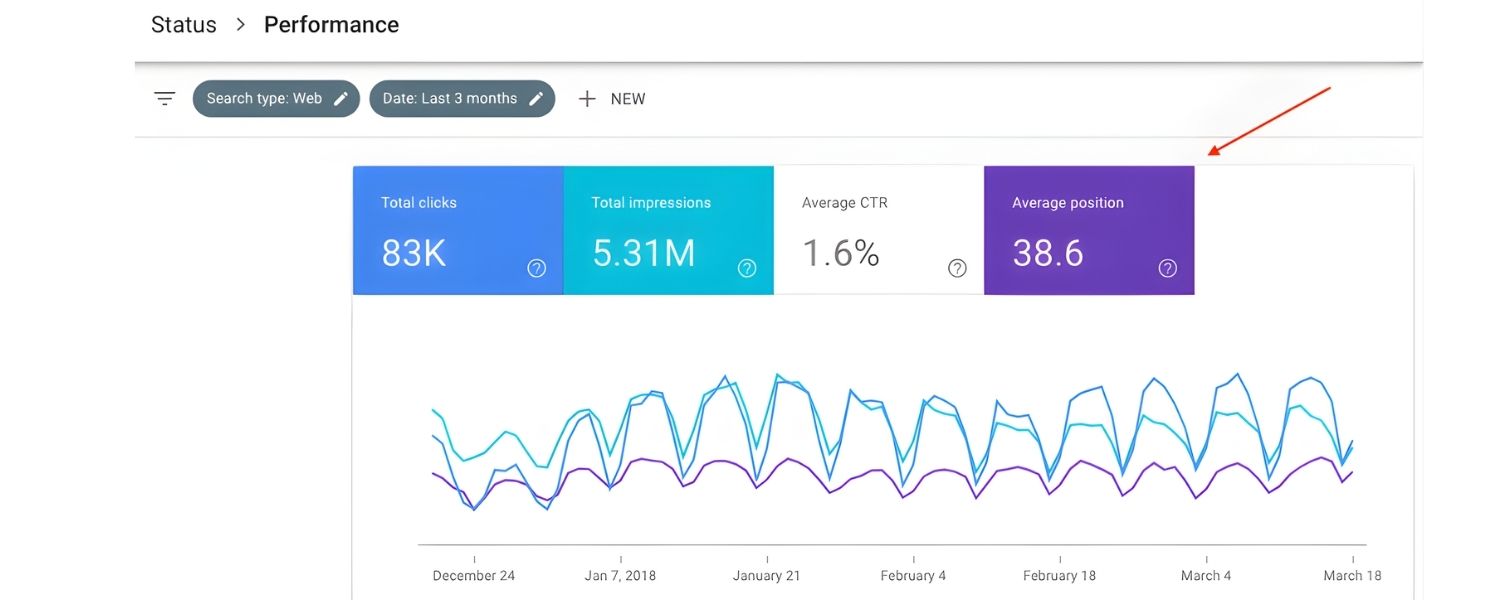Screen dimensions: 1500x600
Task: Open the Total impressions help icon
Action: tap(746, 268)
